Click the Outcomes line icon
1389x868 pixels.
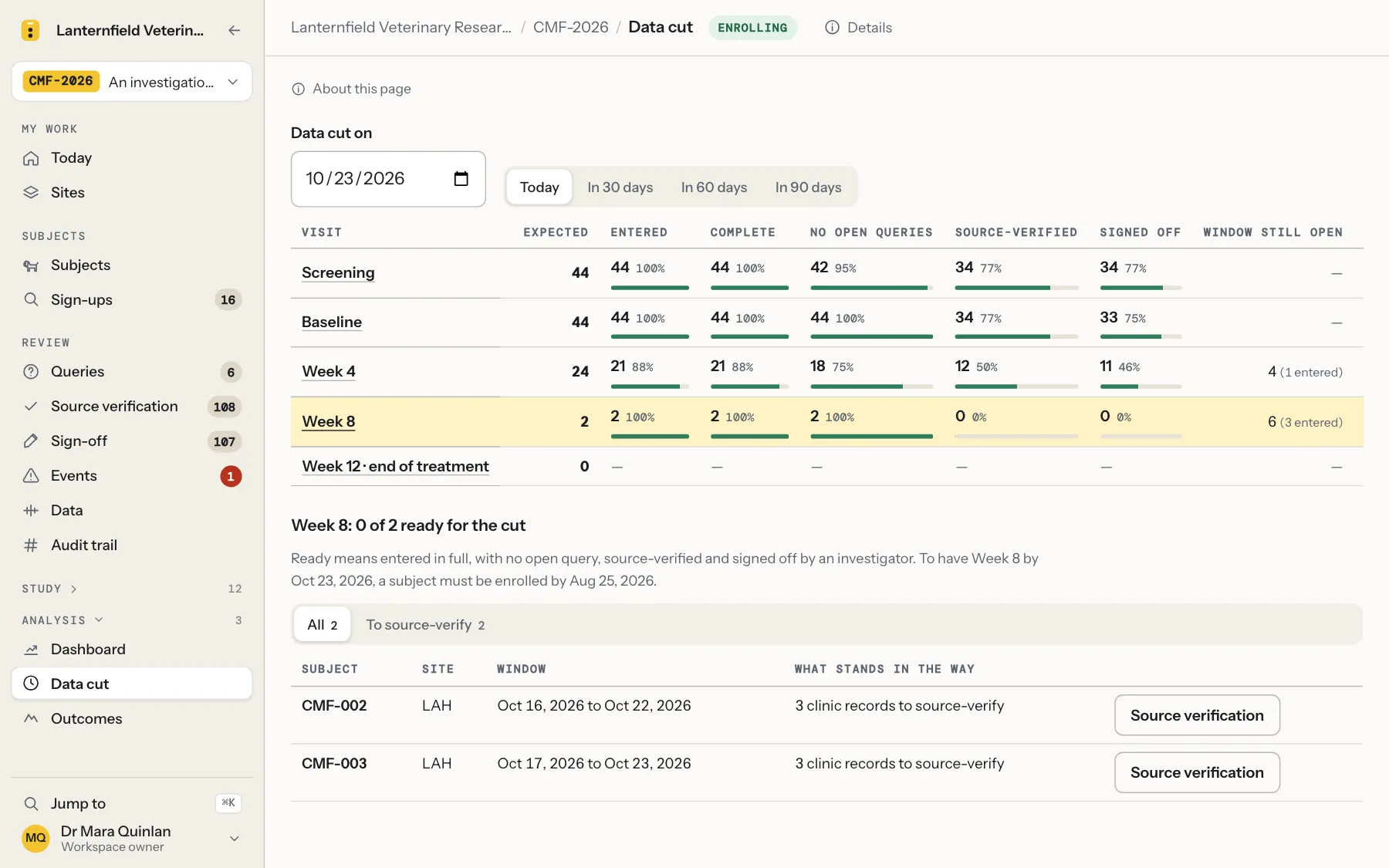[x=31, y=719]
